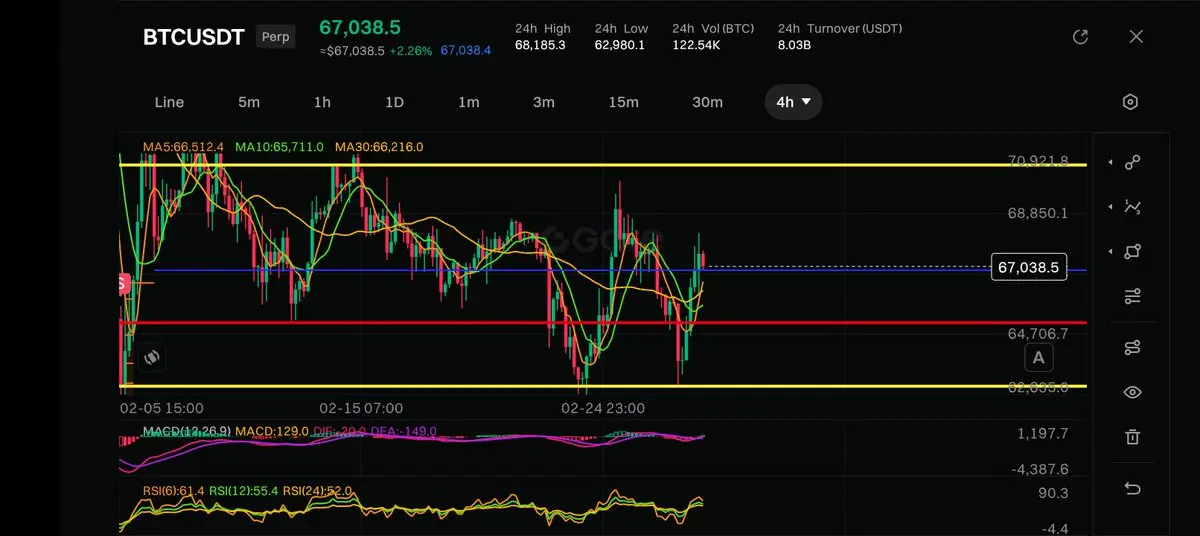
Task: Select the 1D timeframe
Action: point(394,102)
